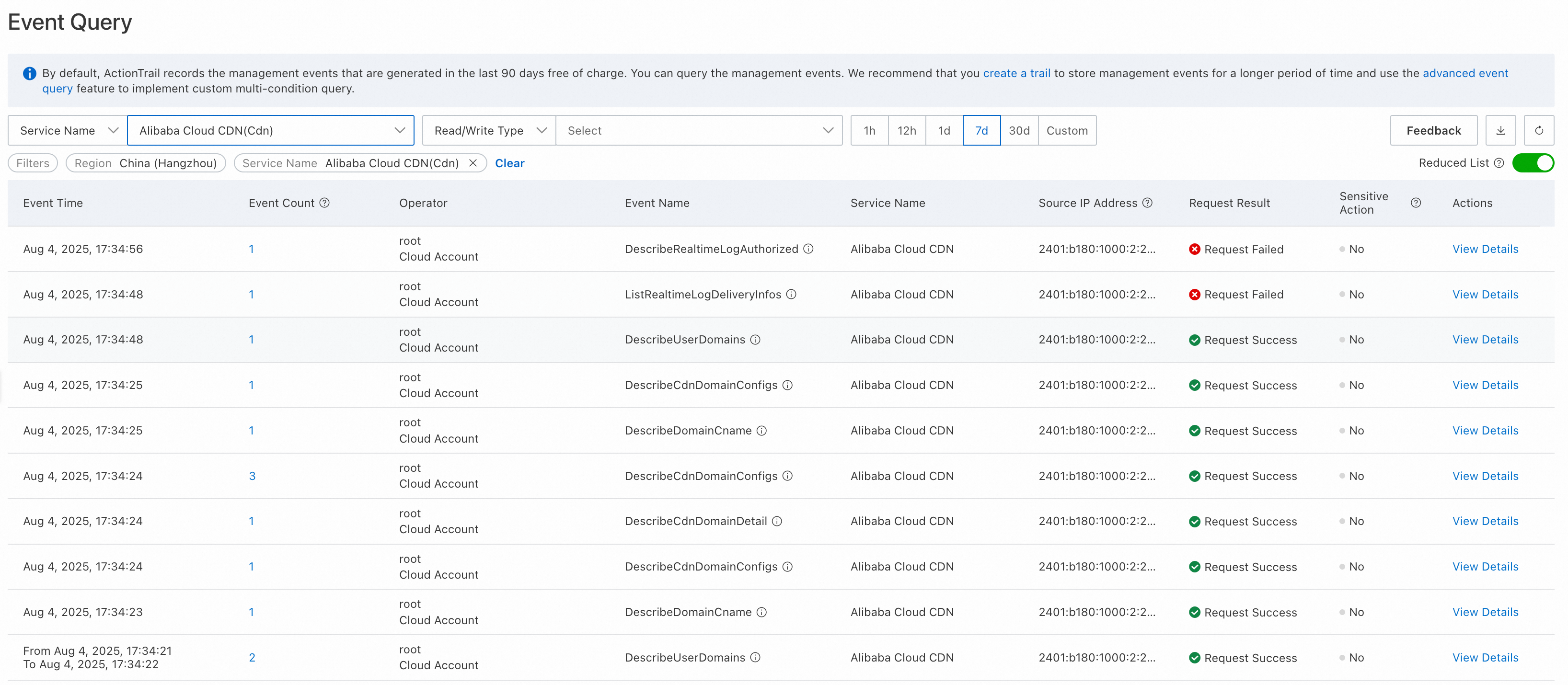The height and width of the screenshot is (685, 1568).
Task: Select the Custom time range tab
Action: click(1066, 130)
